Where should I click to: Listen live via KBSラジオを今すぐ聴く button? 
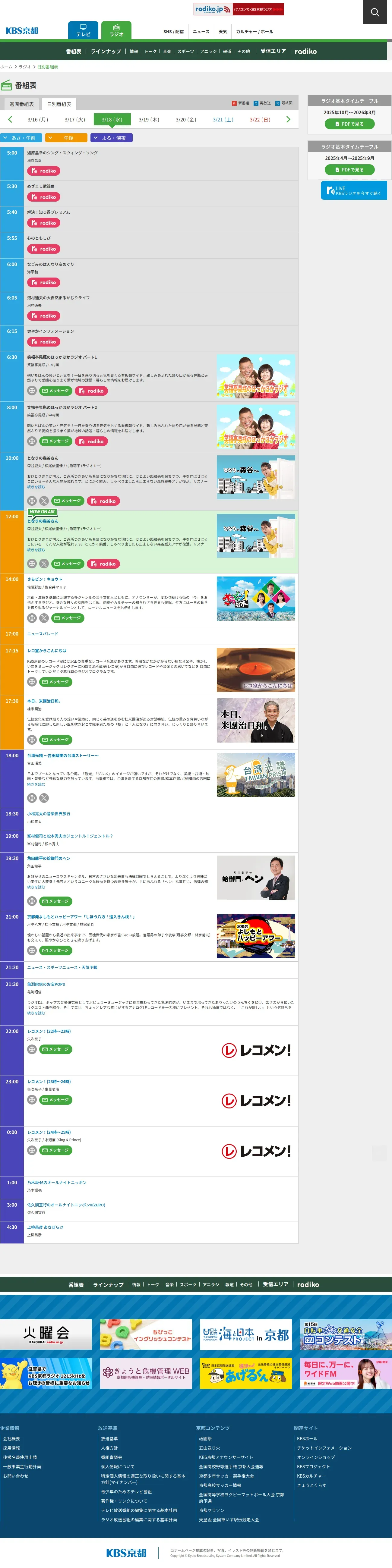tap(354, 190)
